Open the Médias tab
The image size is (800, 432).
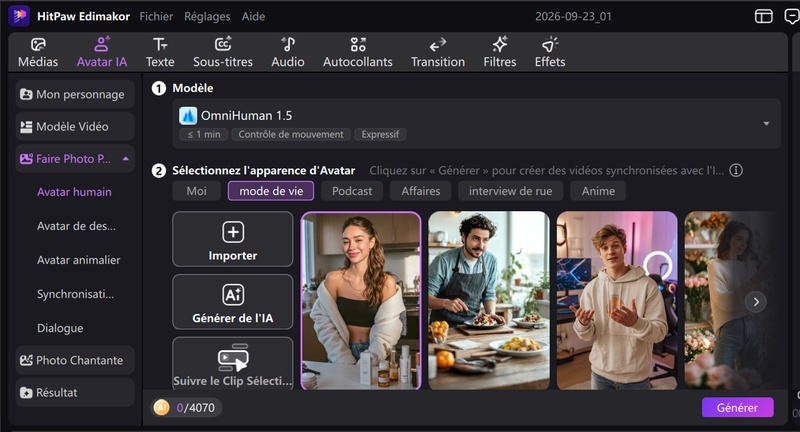[38, 53]
